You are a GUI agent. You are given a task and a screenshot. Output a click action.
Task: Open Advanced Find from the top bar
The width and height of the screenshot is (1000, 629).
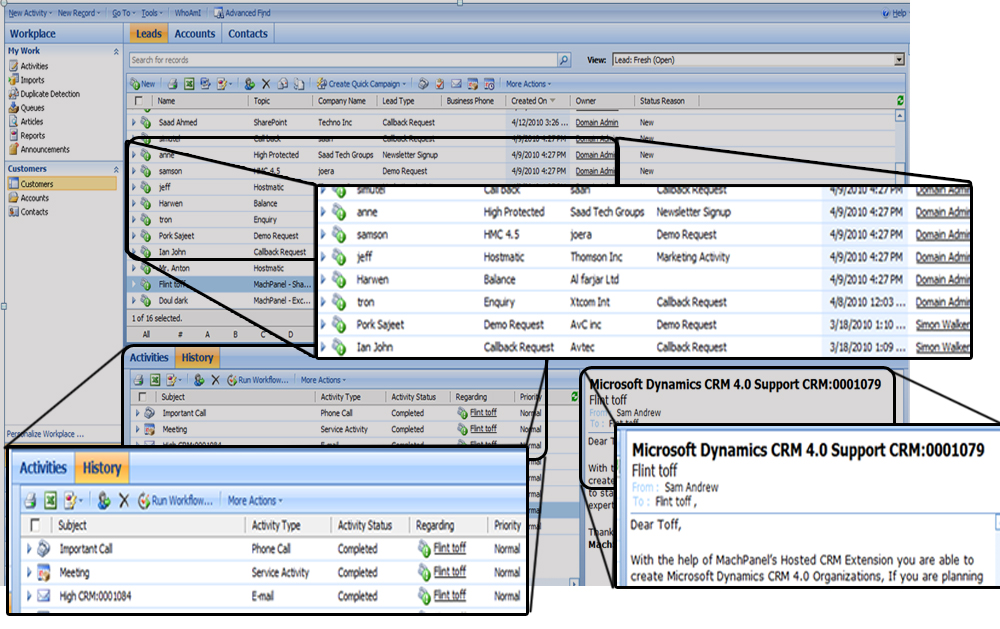246,13
